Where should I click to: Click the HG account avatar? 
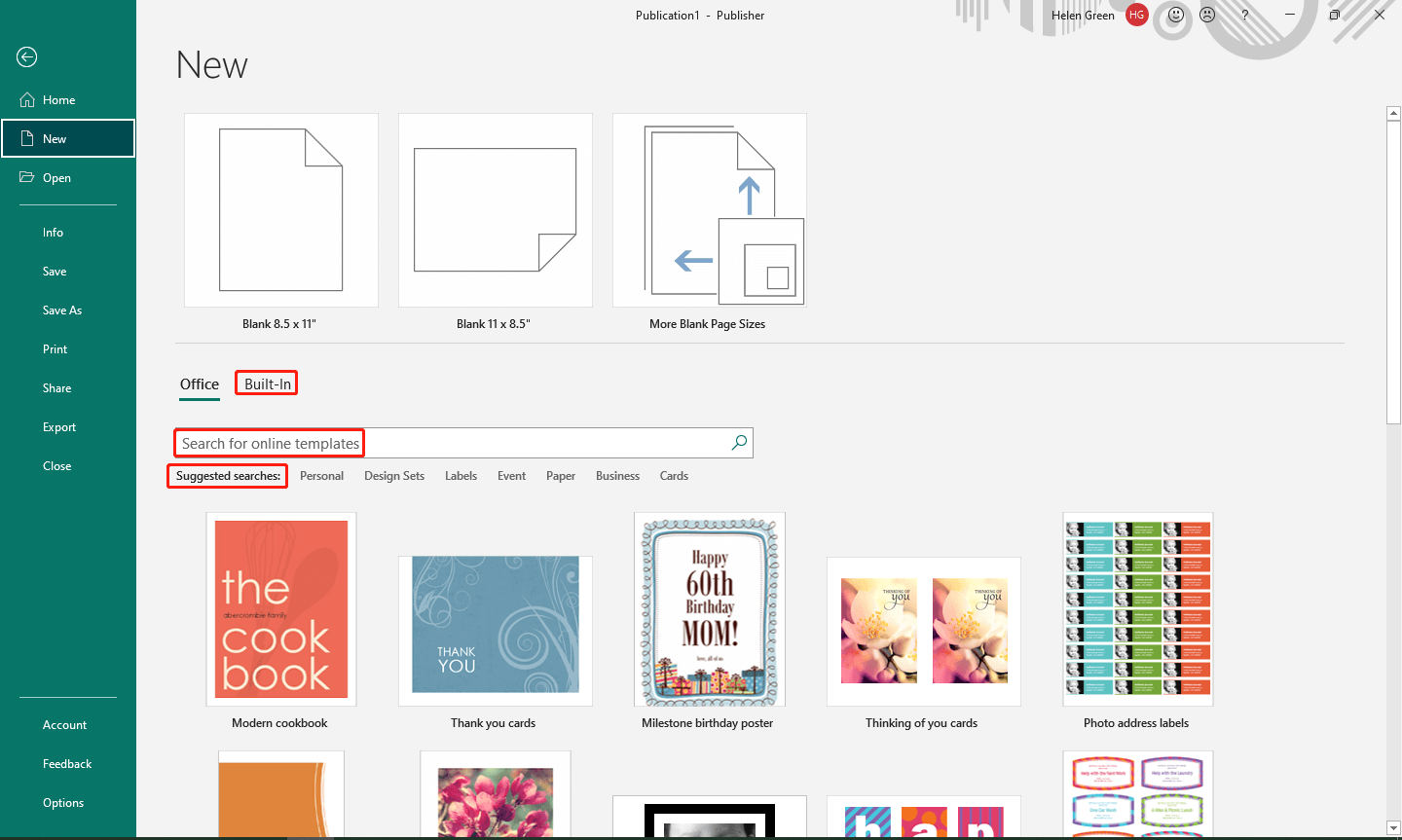tap(1136, 15)
